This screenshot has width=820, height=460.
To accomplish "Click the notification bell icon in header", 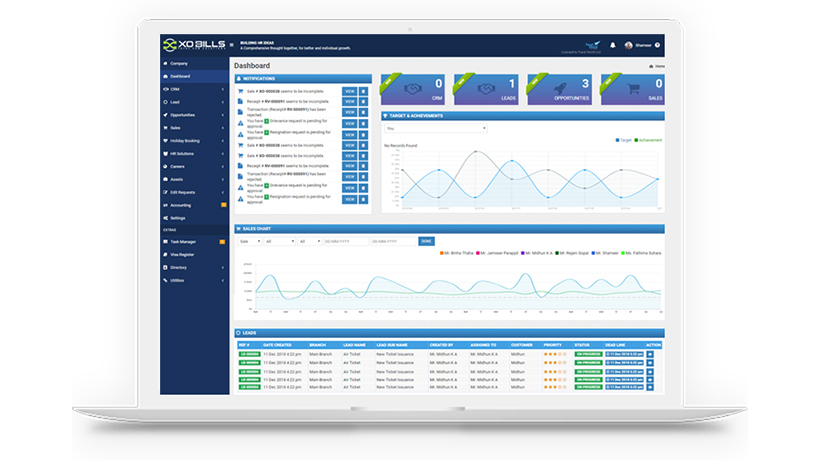I will [x=613, y=45].
